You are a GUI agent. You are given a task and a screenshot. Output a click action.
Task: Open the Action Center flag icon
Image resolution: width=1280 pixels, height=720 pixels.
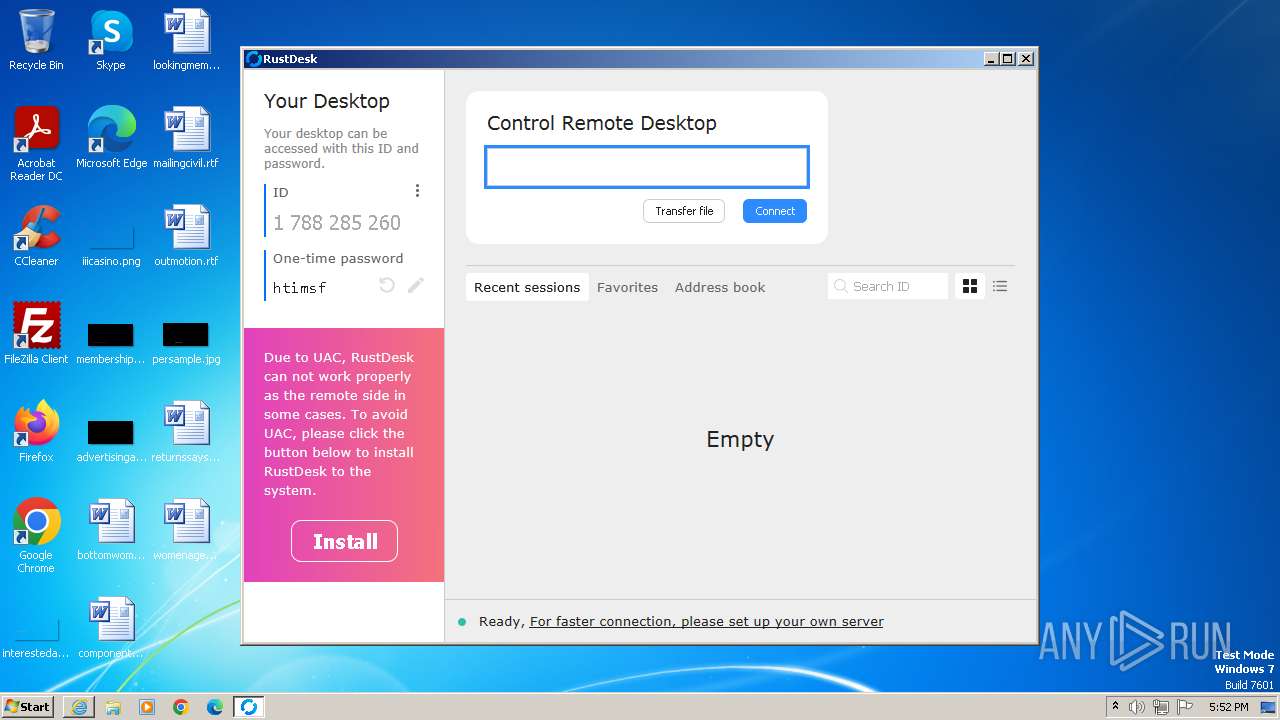(1185, 707)
